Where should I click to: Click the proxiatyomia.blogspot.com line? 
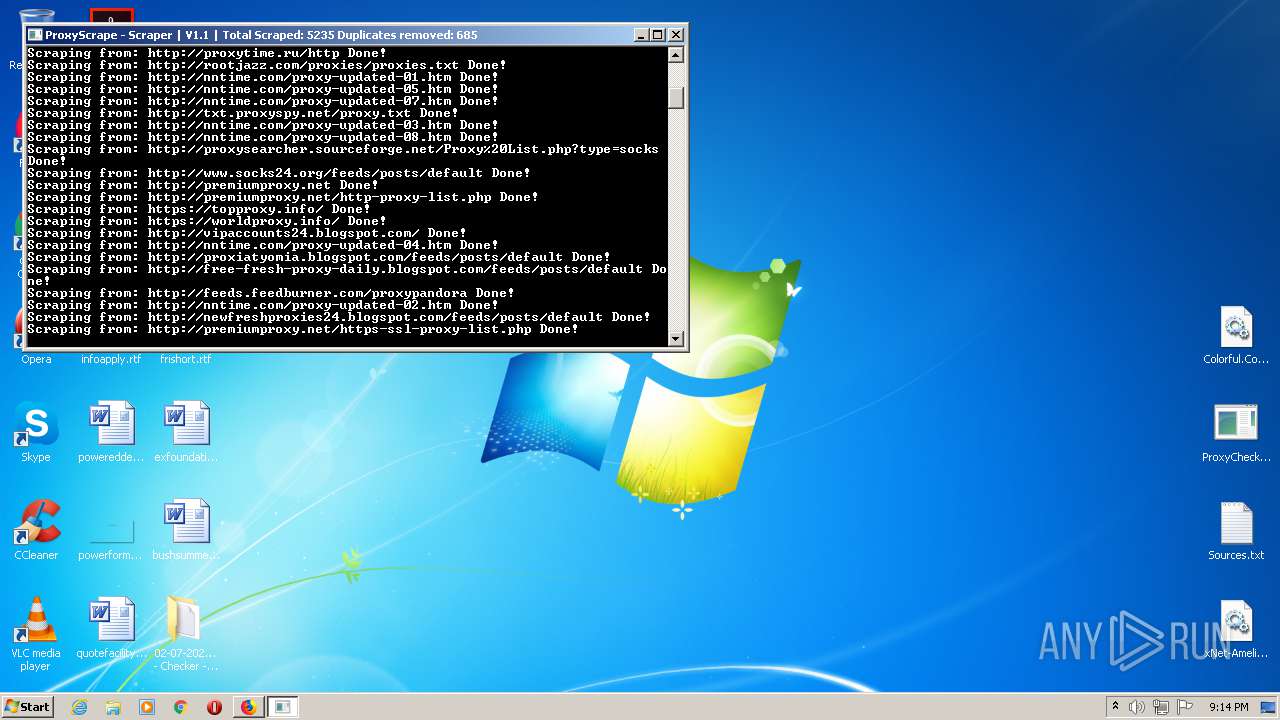click(x=319, y=257)
